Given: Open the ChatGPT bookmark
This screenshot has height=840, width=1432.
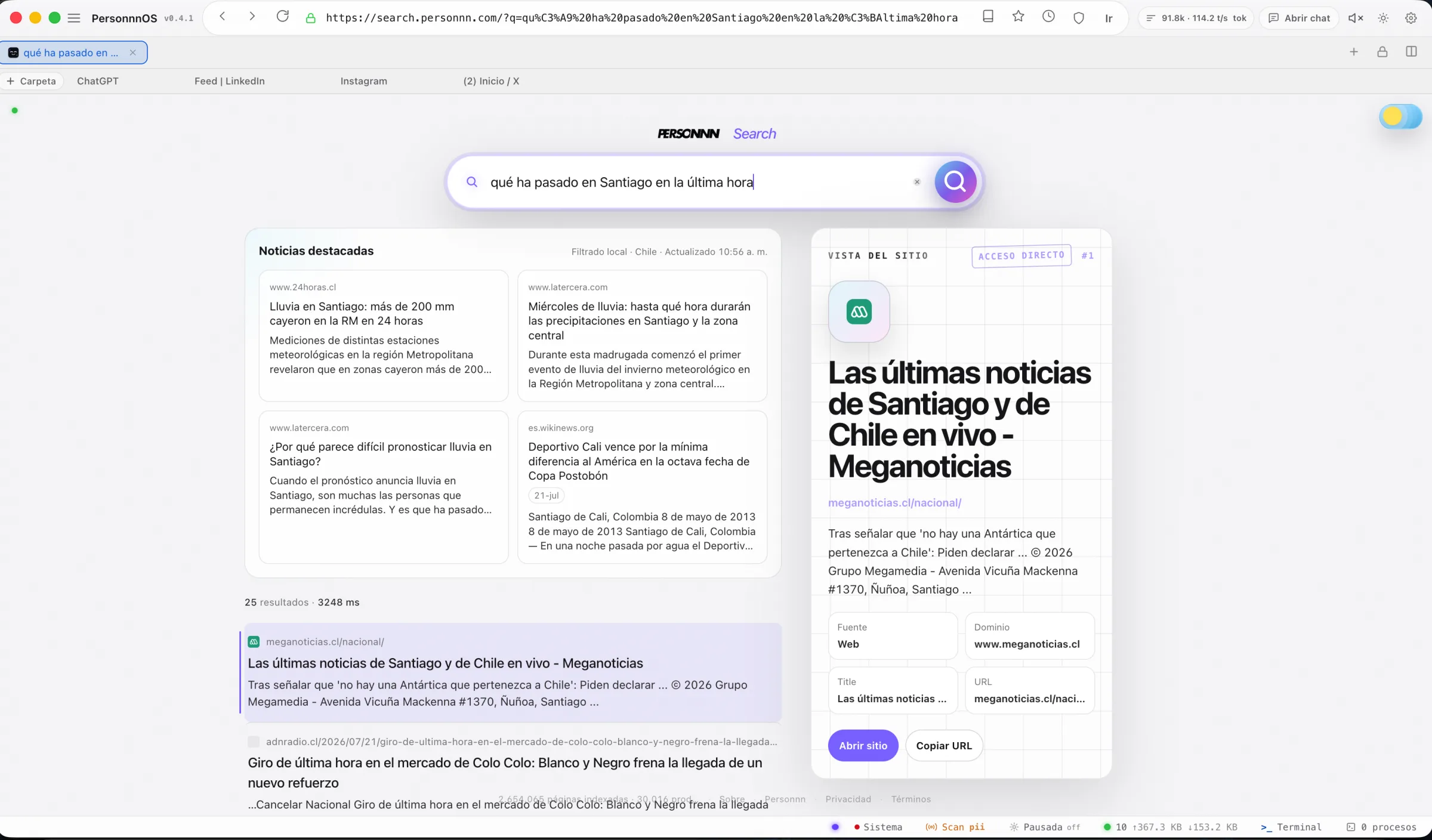Looking at the screenshot, I should [x=98, y=81].
